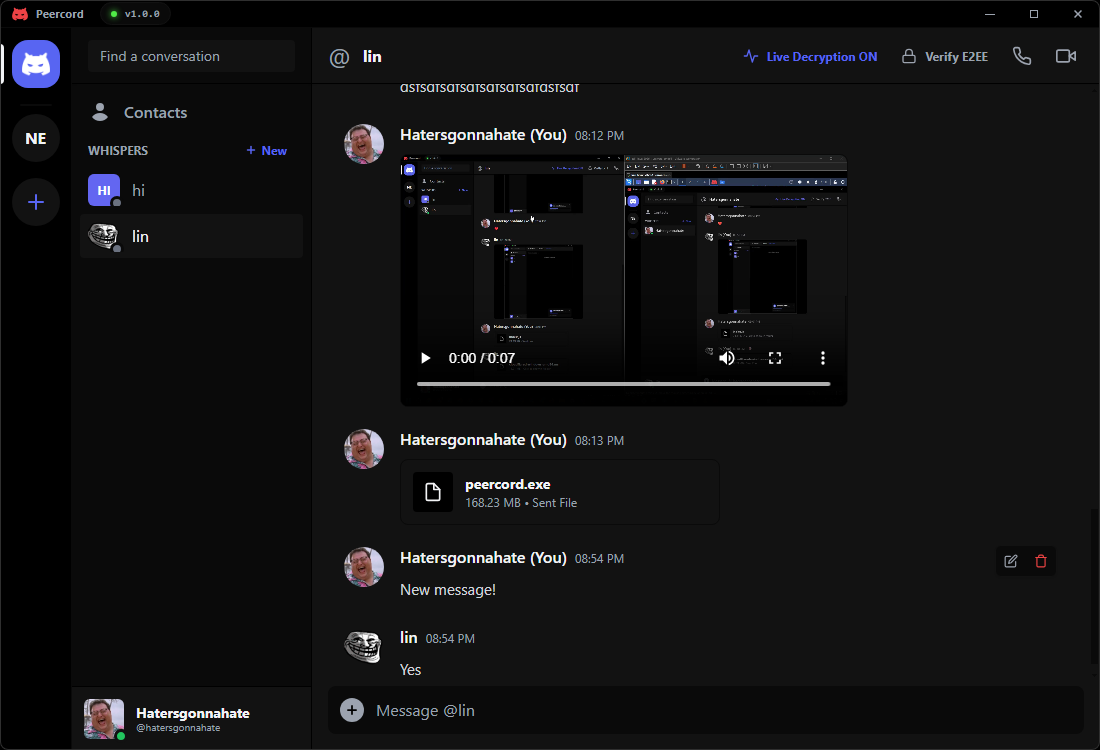Click the 'lin' author name at 08:54 PM
This screenshot has width=1100, height=750.
[408, 638]
